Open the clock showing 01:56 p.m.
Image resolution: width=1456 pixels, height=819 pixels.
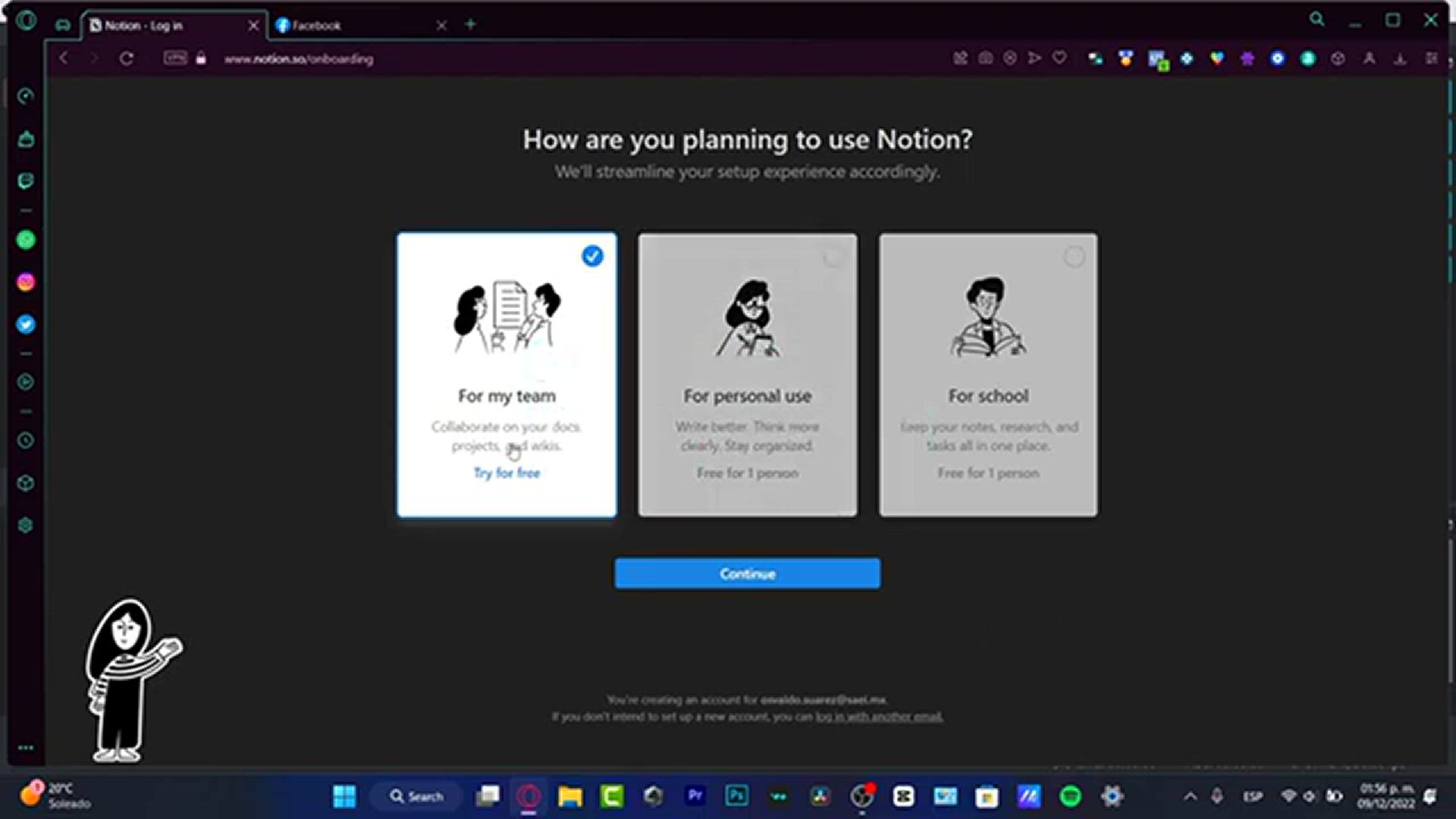[1386, 796]
